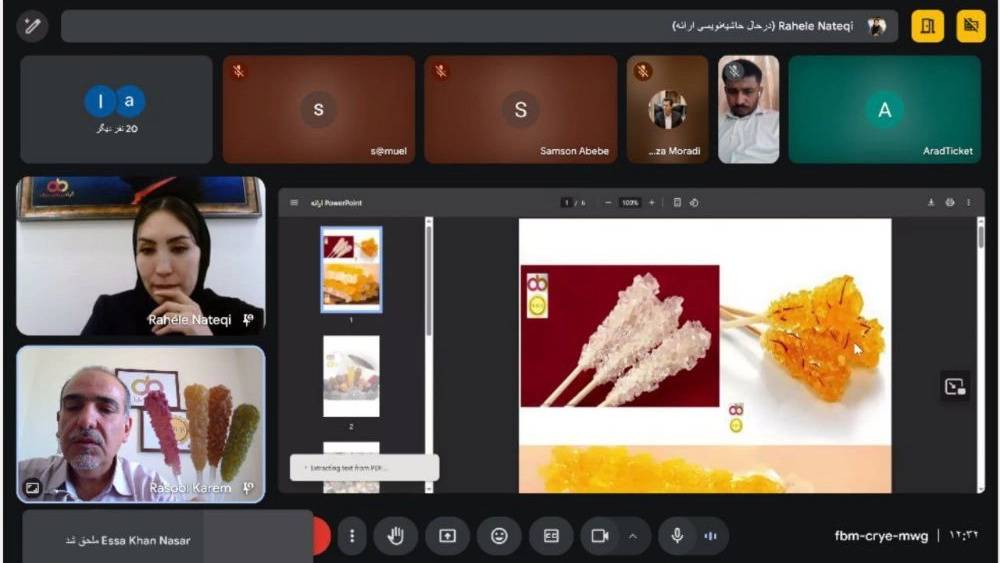Print the presentation document
The height and width of the screenshot is (563, 1000).
pos(950,203)
